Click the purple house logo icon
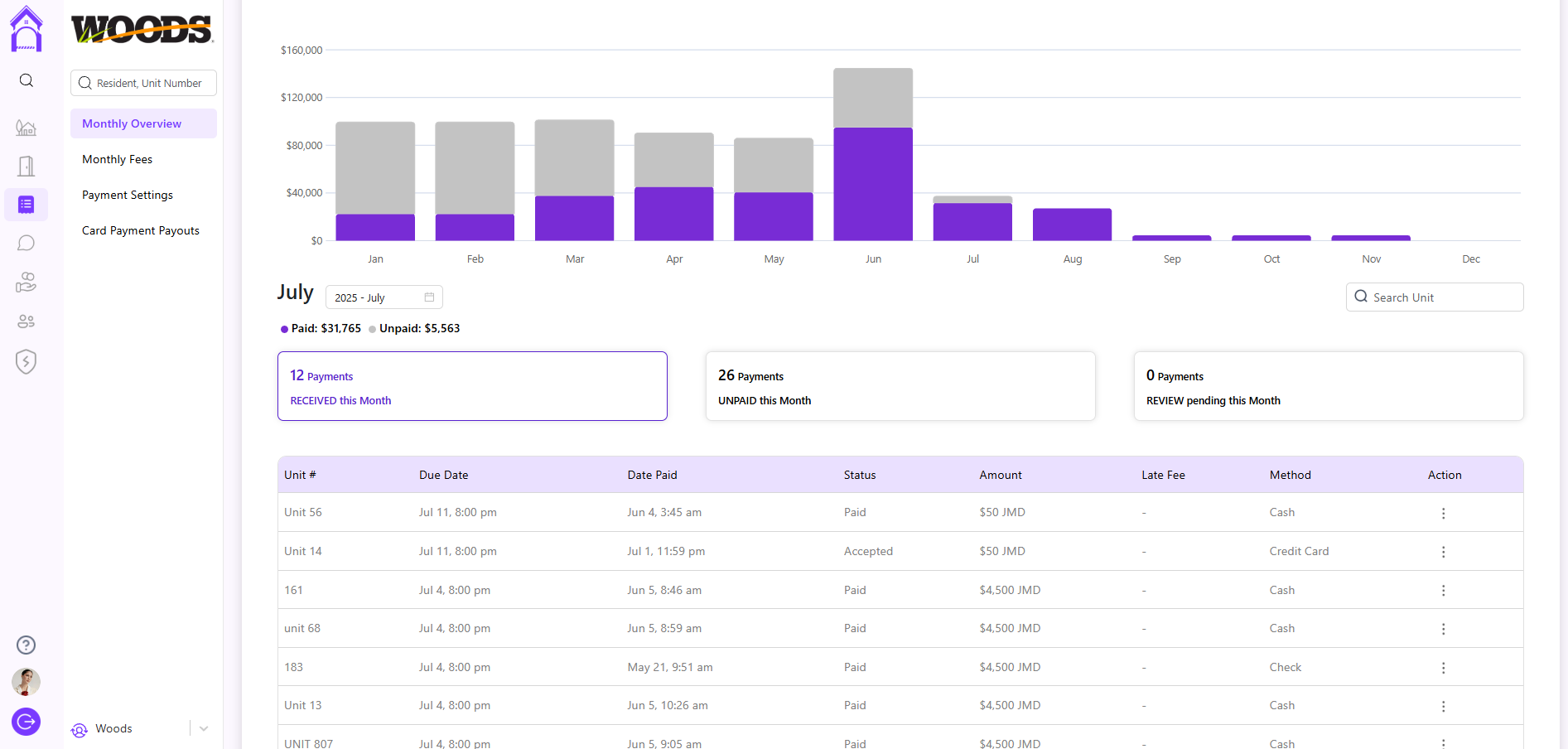 click(26, 29)
